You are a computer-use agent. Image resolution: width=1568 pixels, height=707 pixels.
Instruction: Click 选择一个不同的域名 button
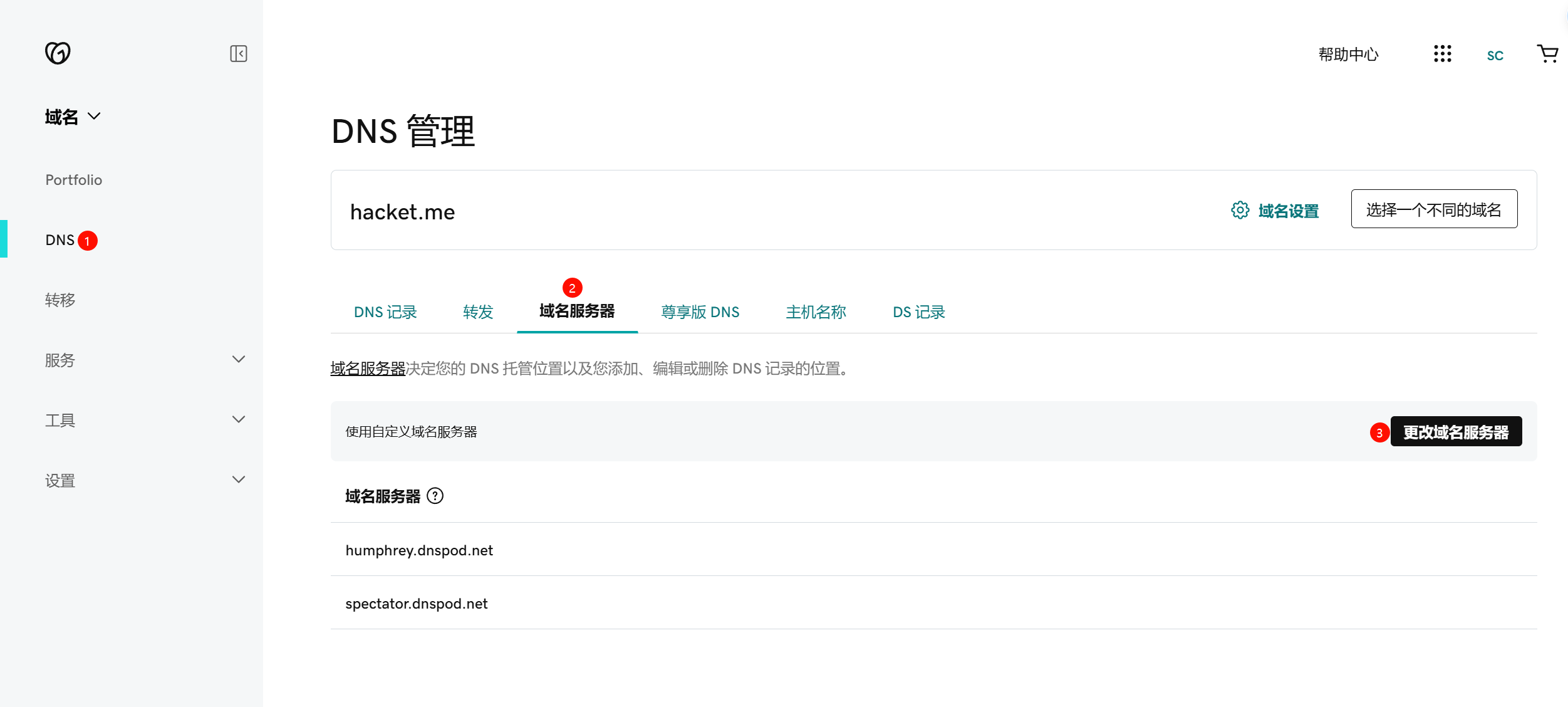1433,209
